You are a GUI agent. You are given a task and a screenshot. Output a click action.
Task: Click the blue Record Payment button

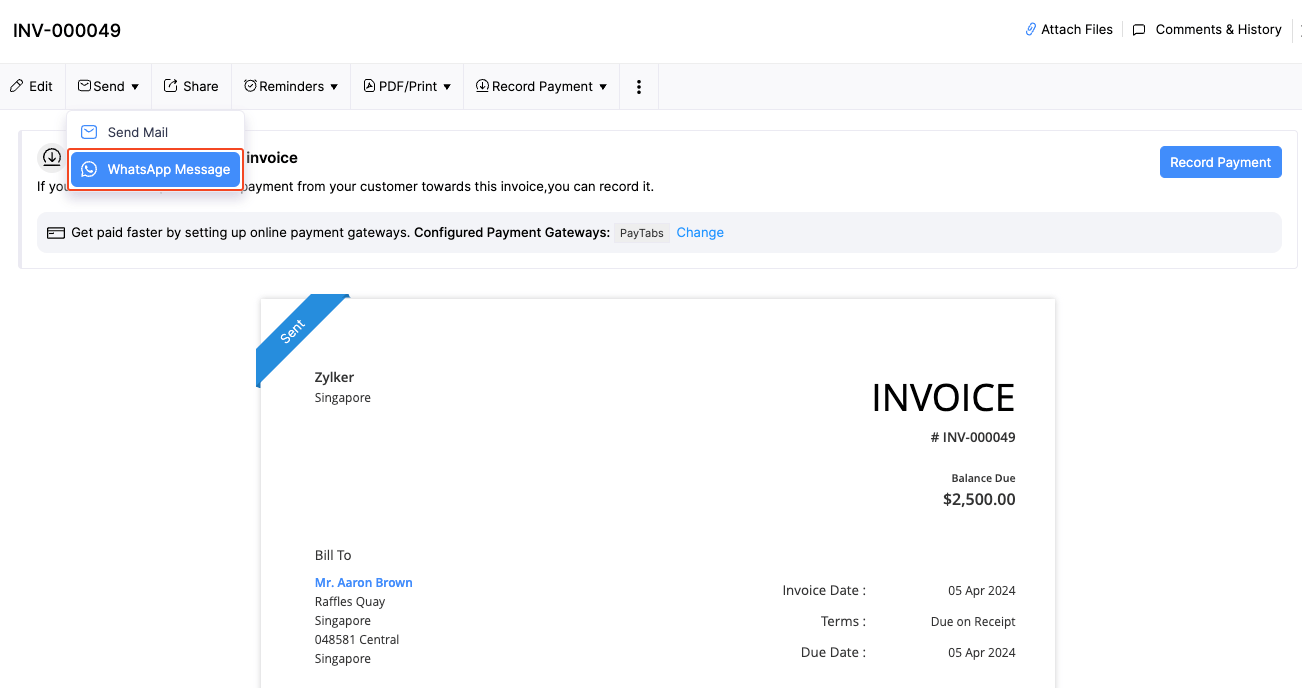click(x=1220, y=162)
